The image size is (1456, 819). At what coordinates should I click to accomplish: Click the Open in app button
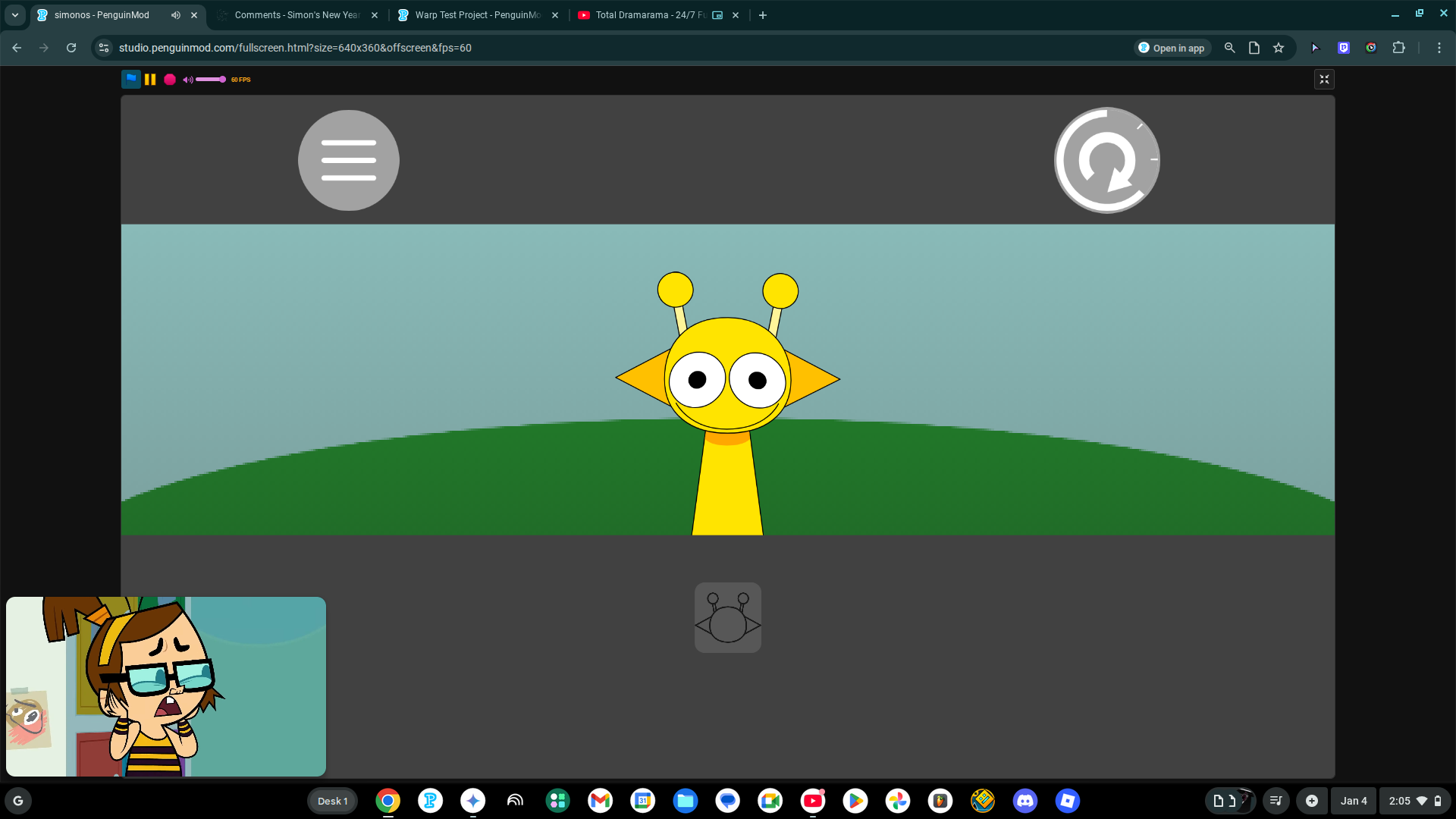(x=1172, y=48)
